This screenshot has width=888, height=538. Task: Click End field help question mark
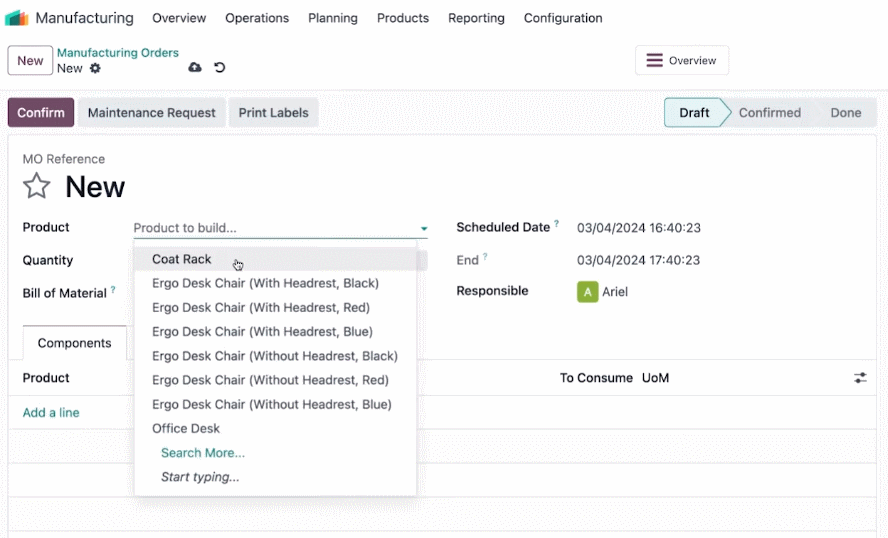click(x=485, y=256)
